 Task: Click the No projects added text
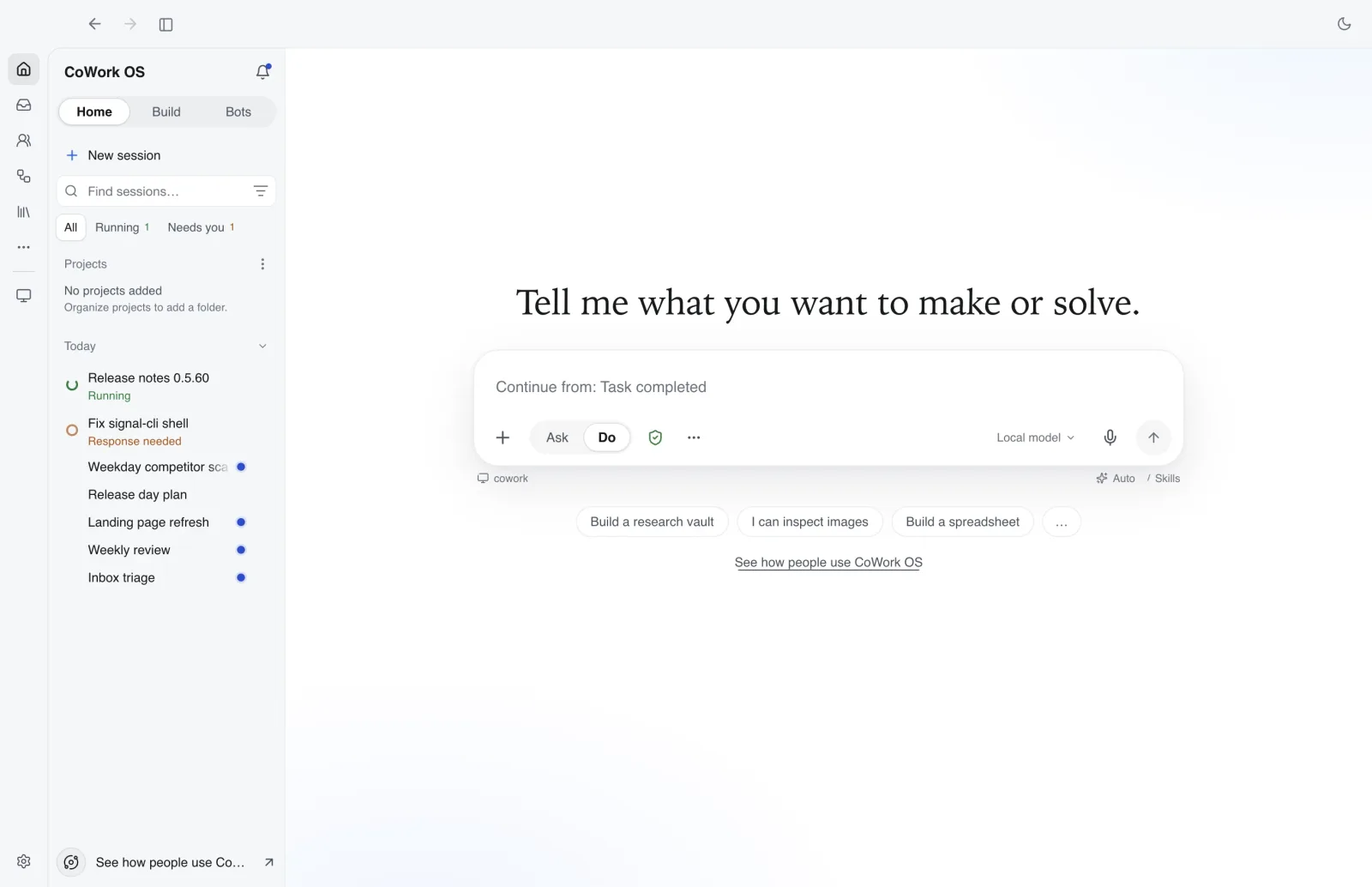[x=113, y=291]
